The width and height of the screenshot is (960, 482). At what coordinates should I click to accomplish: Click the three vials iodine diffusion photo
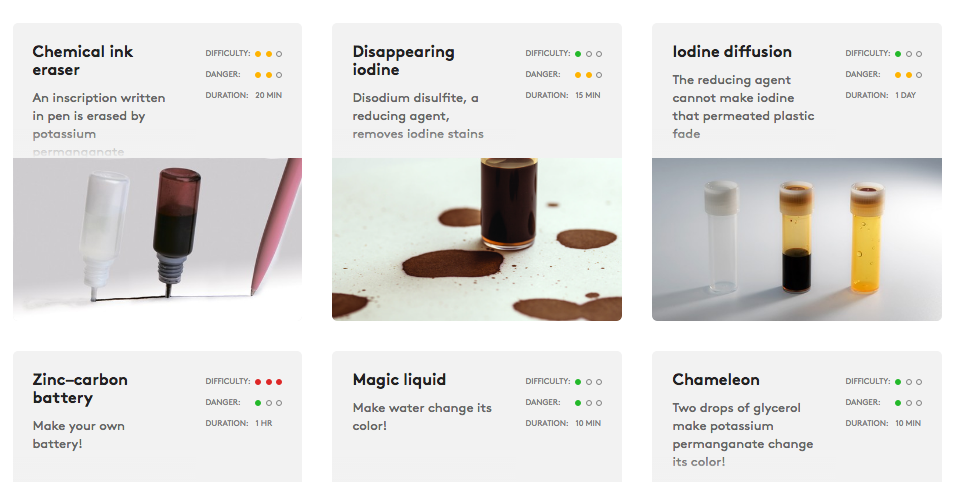(797, 239)
